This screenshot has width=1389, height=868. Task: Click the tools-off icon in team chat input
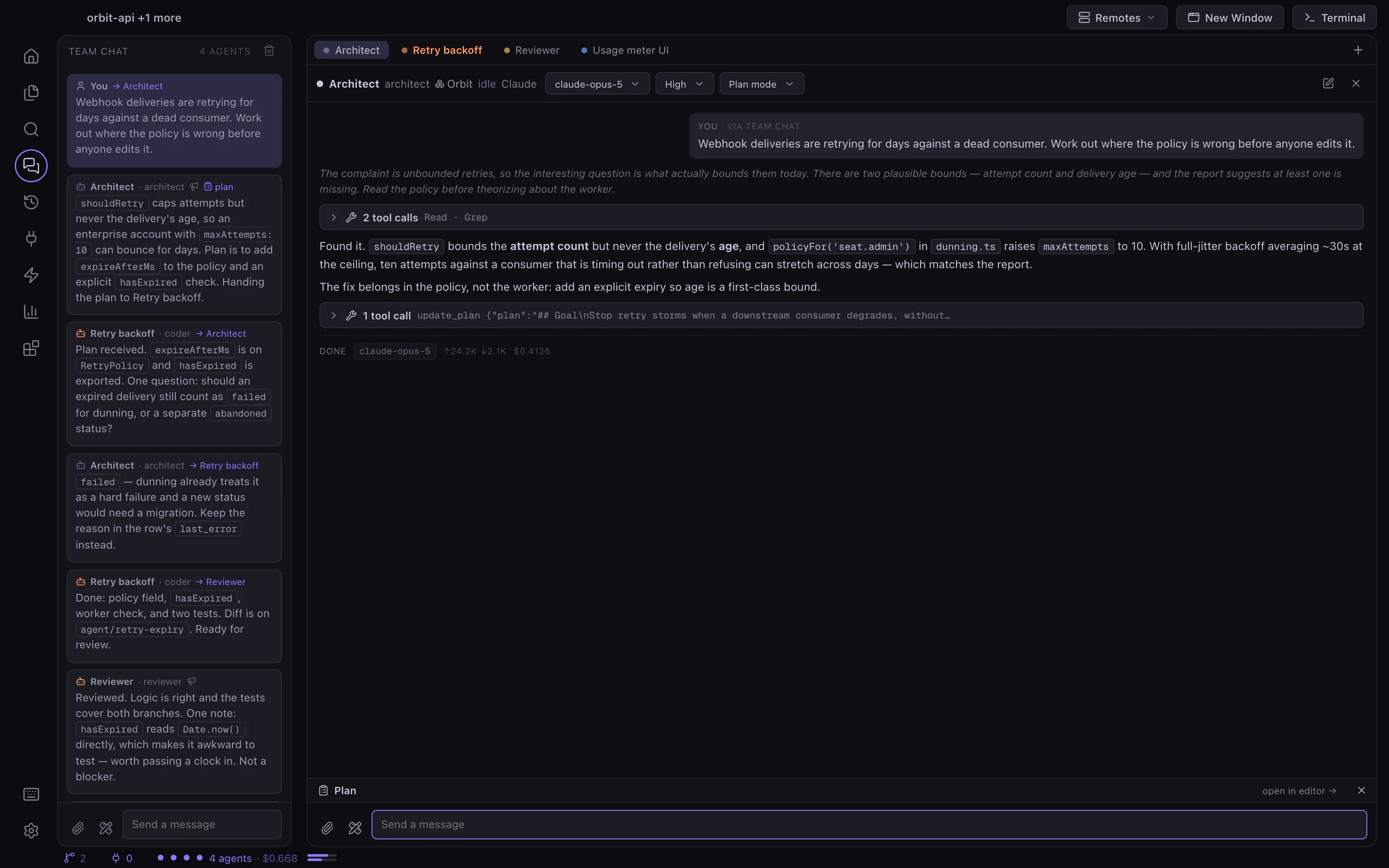[105, 828]
